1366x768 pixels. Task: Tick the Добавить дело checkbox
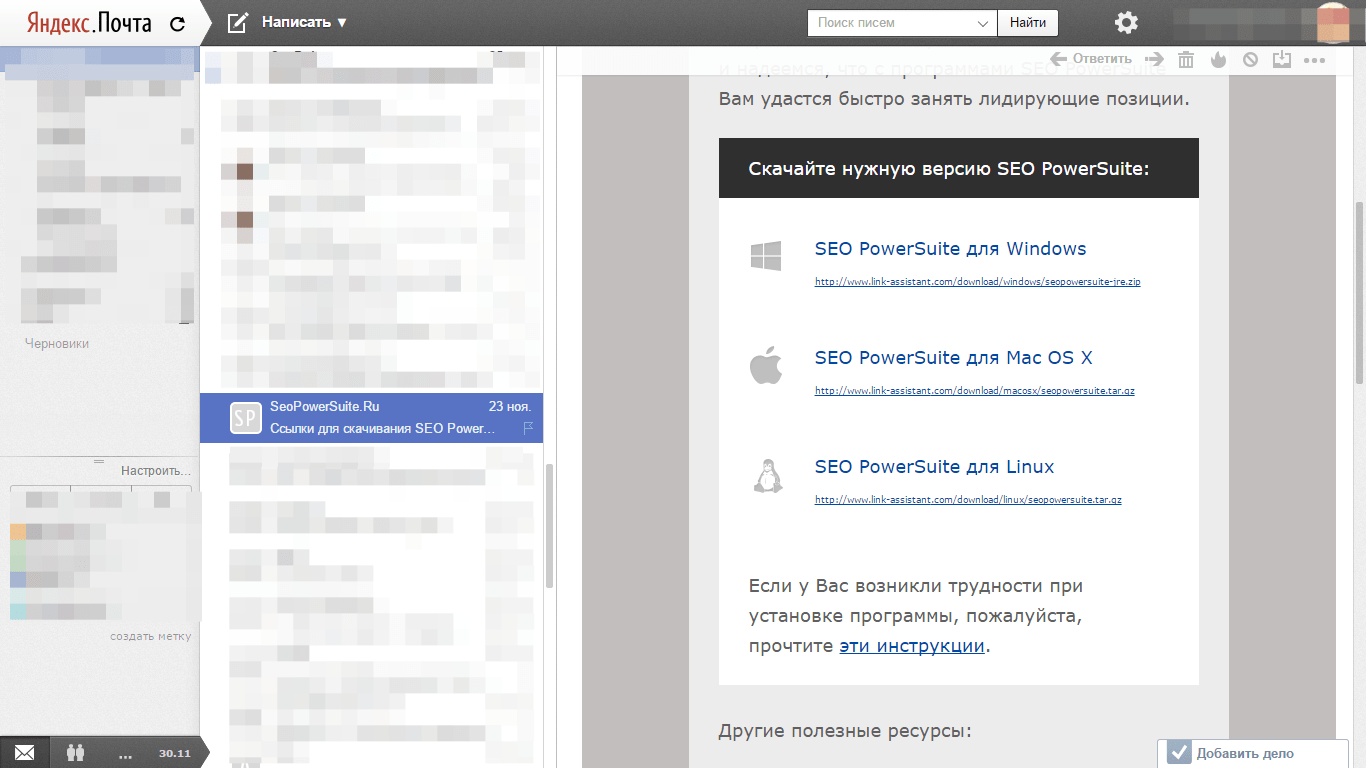tap(1179, 753)
